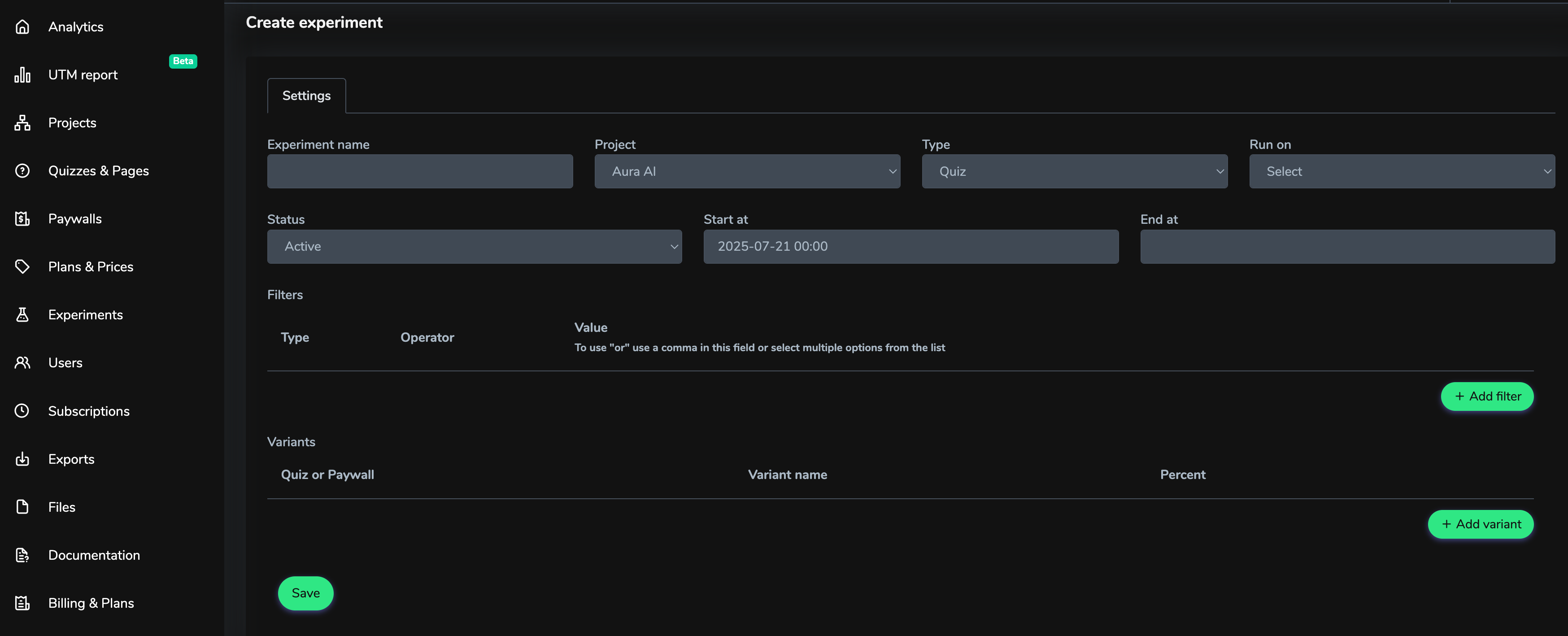Select the Settings tab

(x=306, y=96)
